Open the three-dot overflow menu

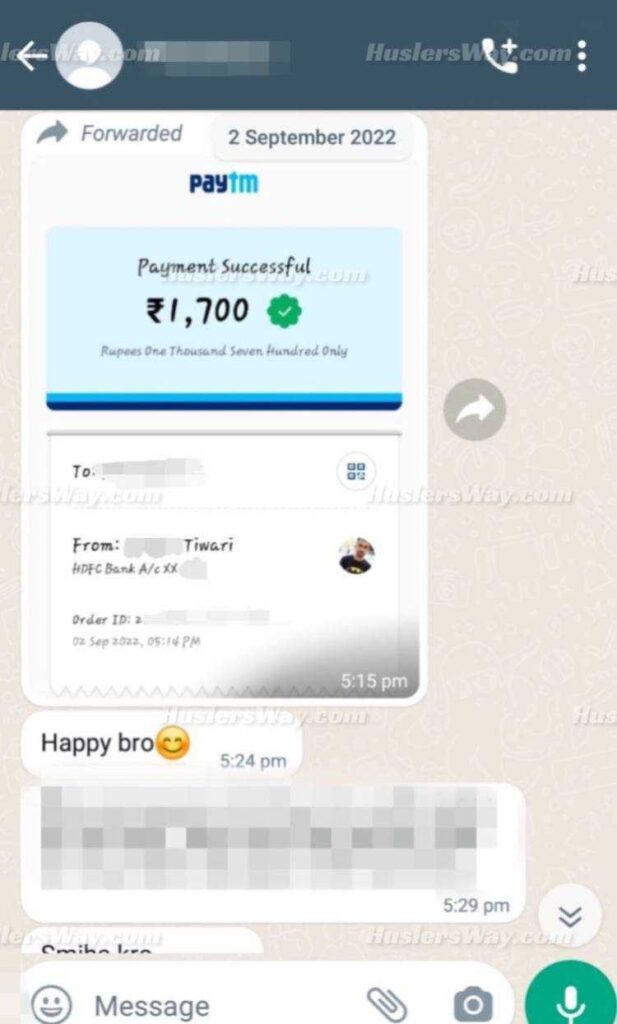pyautogui.click(x=582, y=56)
